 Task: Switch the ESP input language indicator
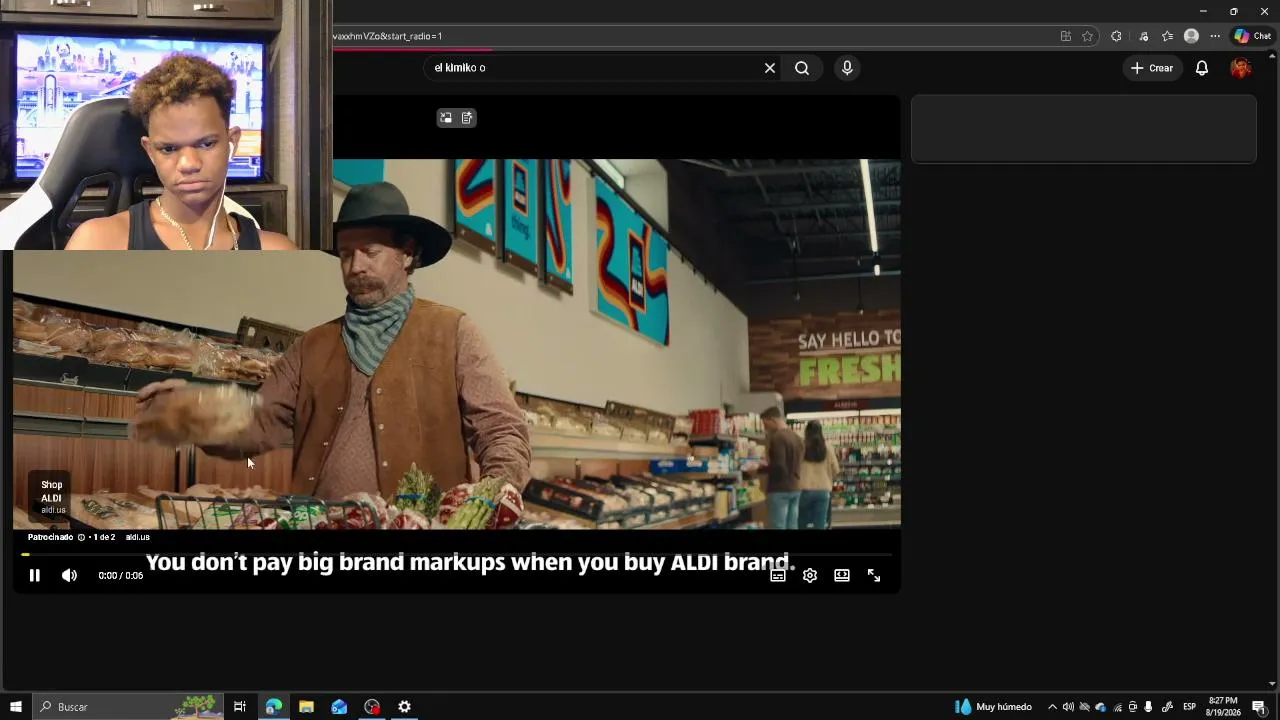pos(1190,707)
